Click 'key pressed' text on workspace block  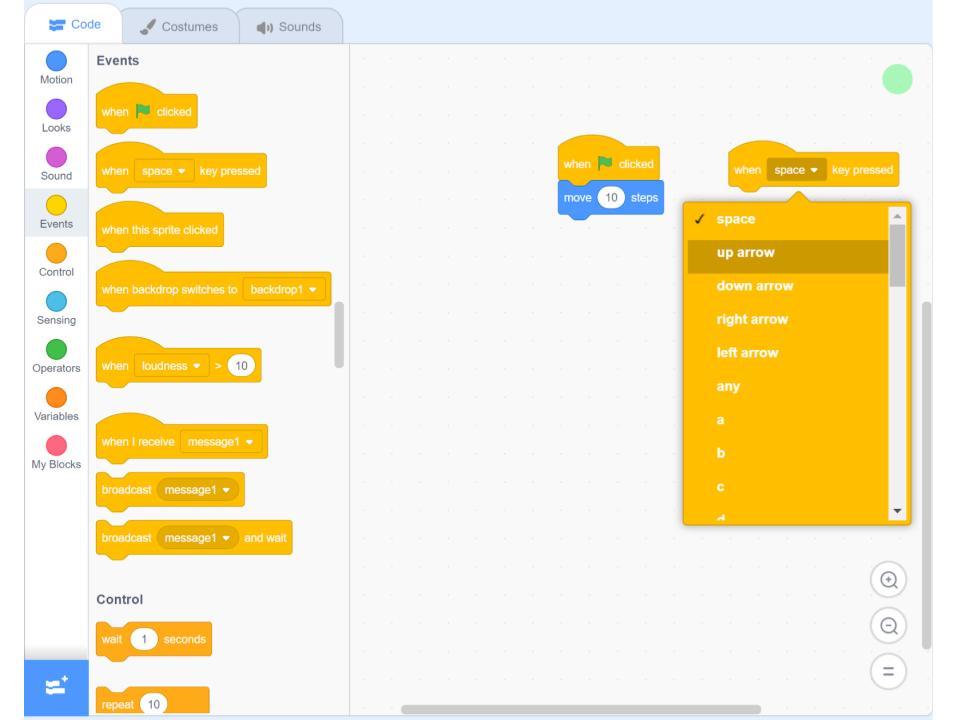862,170
